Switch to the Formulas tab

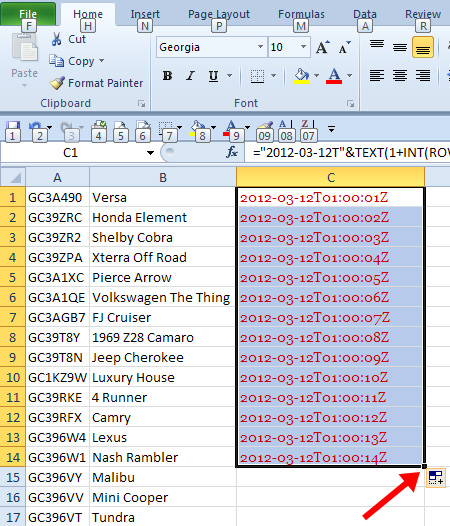(x=301, y=14)
